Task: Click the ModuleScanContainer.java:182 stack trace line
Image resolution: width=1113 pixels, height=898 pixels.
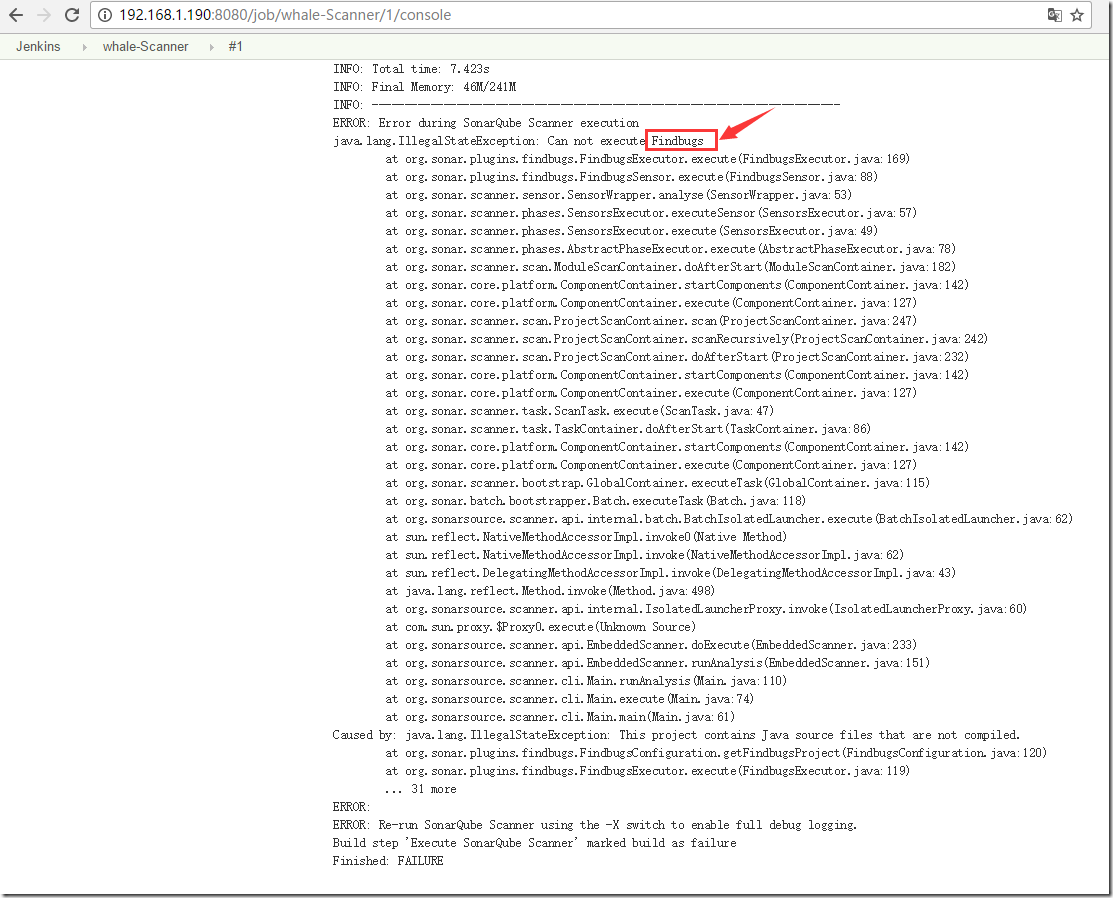Action: coord(671,267)
